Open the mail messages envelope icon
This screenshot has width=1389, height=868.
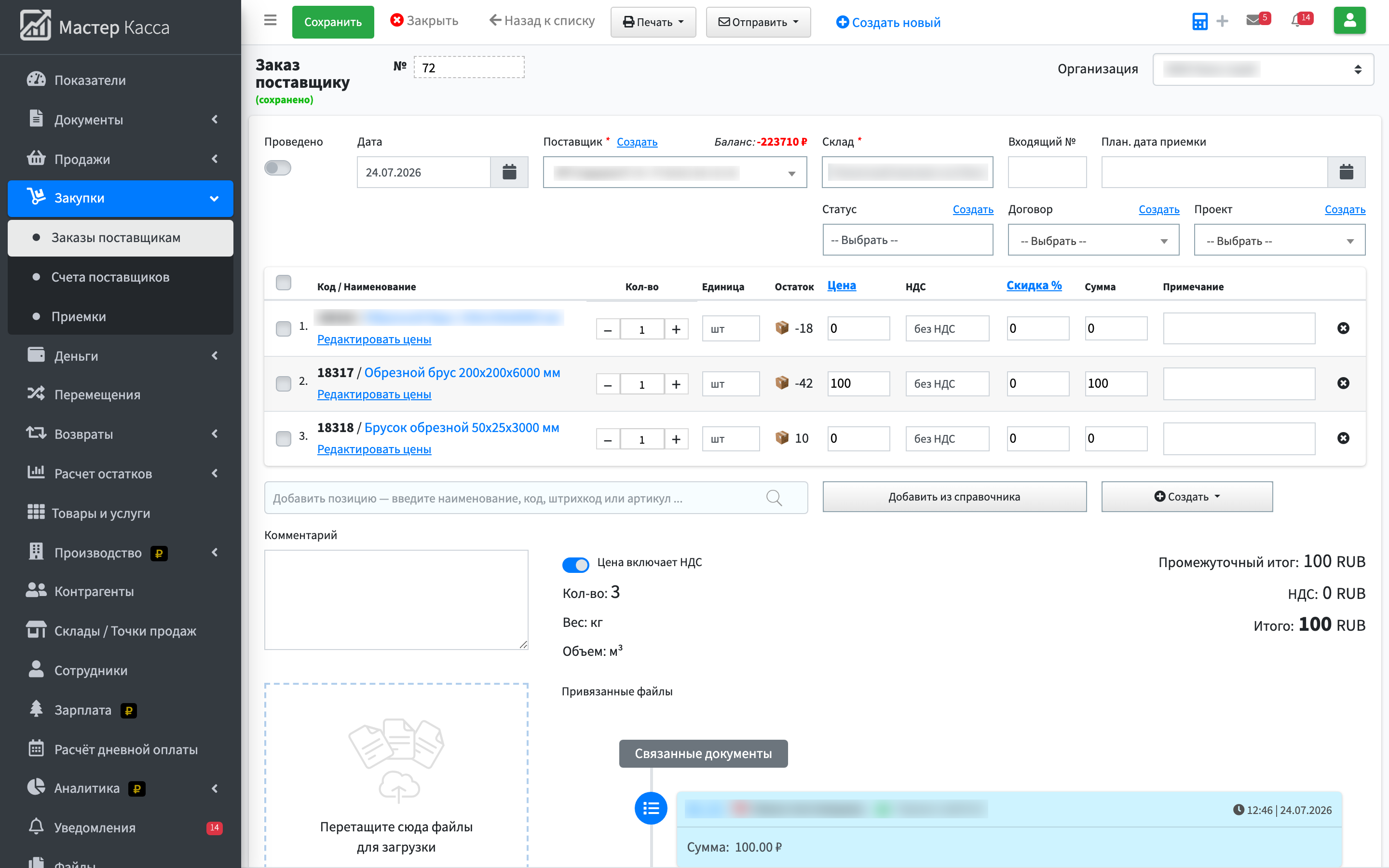[1253, 21]
